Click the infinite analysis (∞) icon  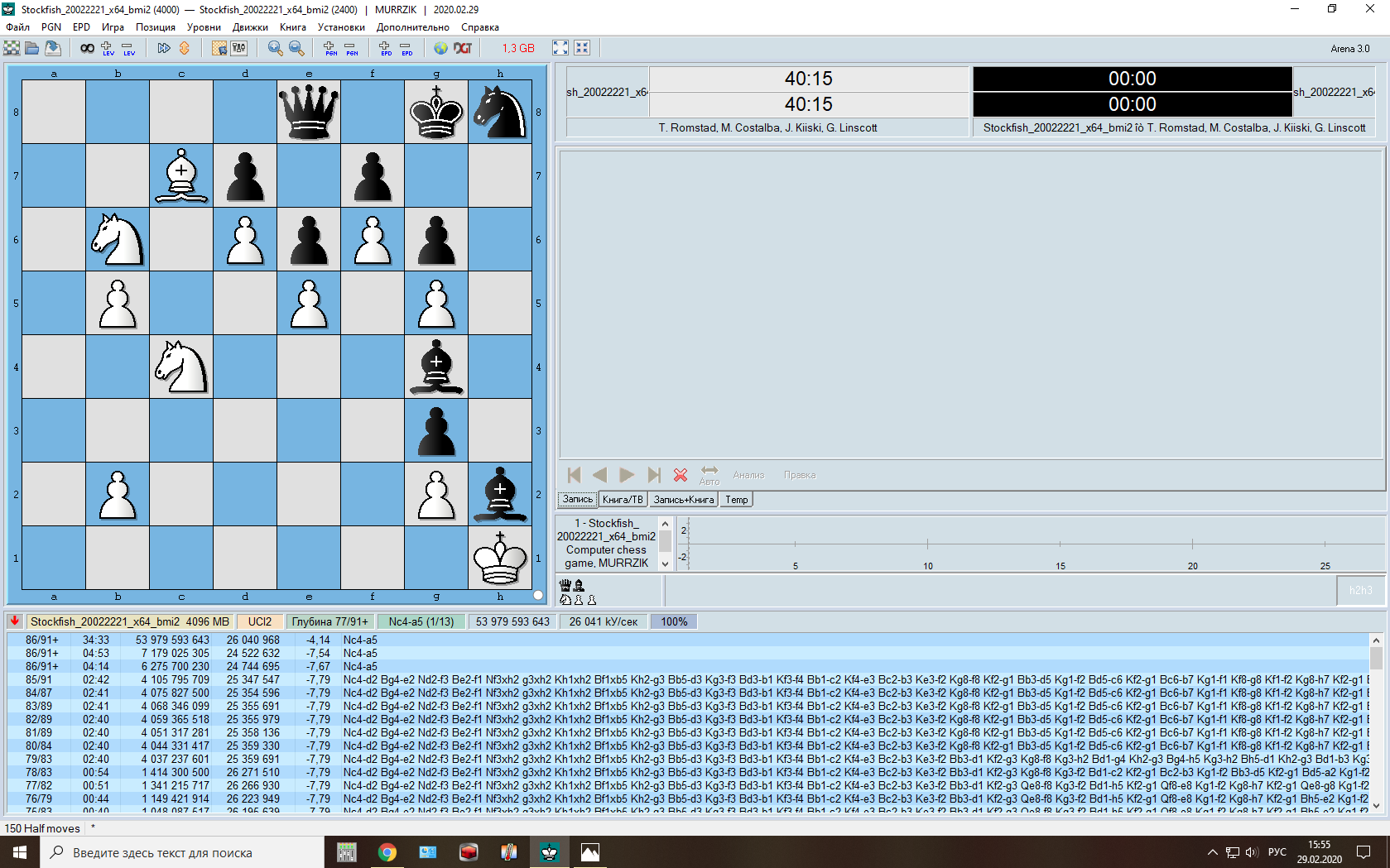87,48
